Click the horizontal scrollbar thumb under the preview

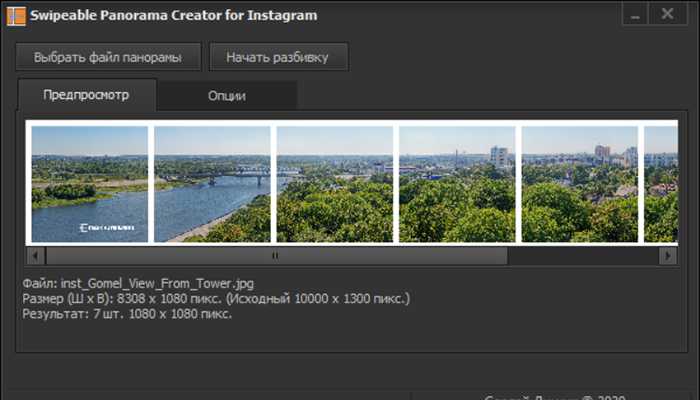275,256
